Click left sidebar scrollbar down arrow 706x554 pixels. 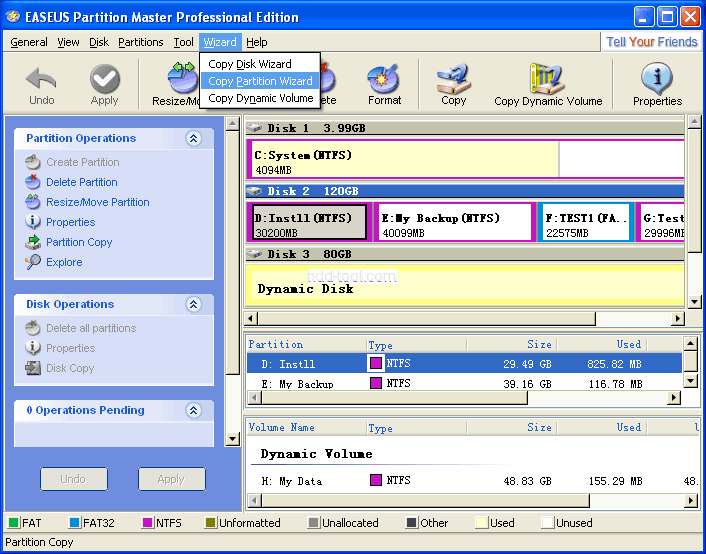coord(232,438)
